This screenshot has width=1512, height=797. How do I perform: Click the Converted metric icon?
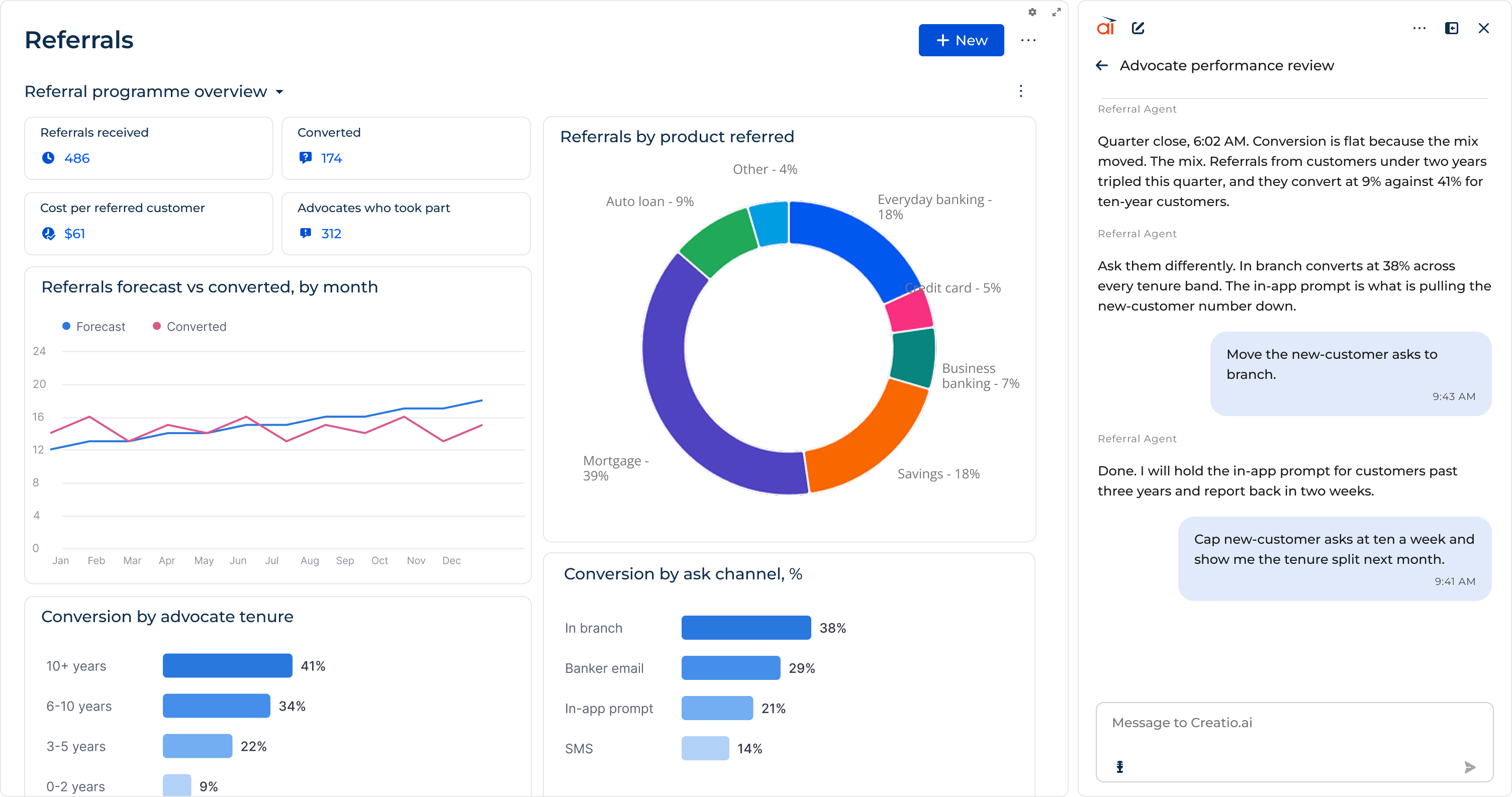(x=305, y=158)
